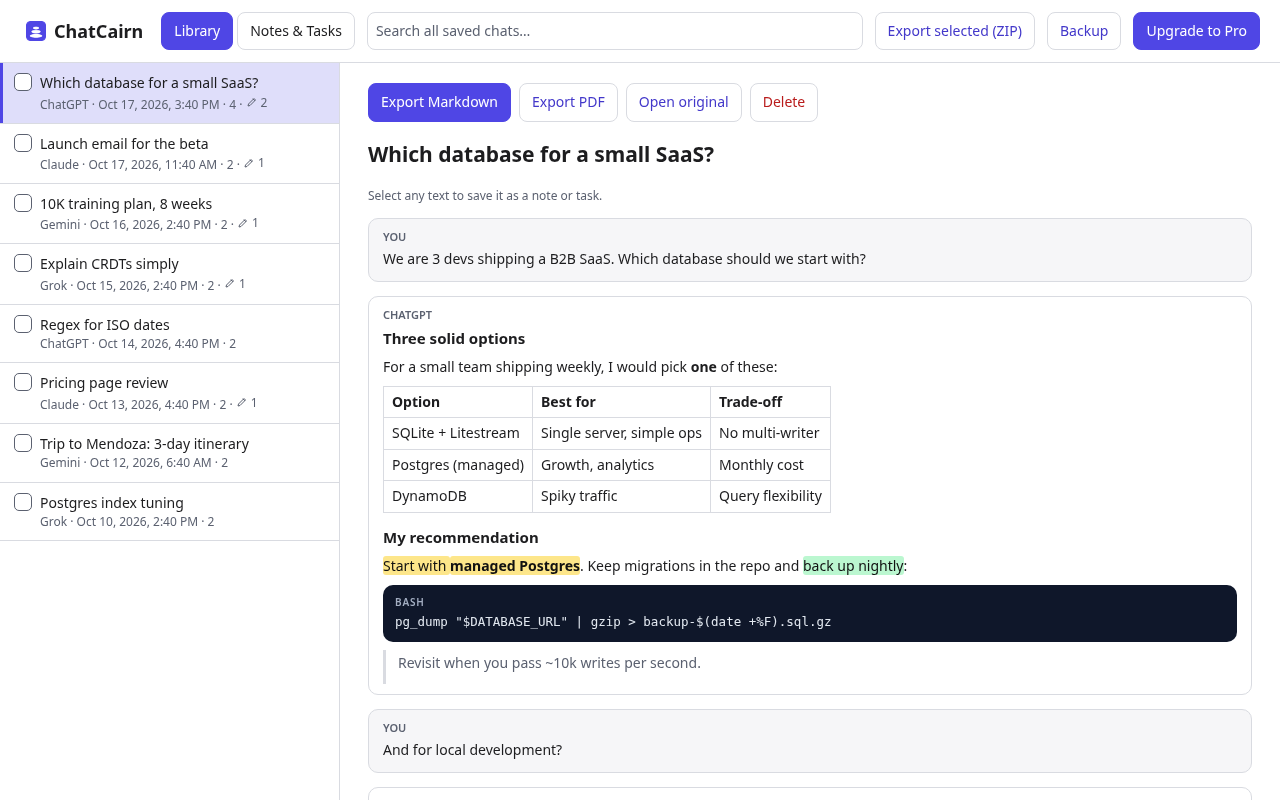Click the chat heading "Which database for a small SaaS?"
The height and width of the screenshot is (800, 1280).
tap(541, 155)
